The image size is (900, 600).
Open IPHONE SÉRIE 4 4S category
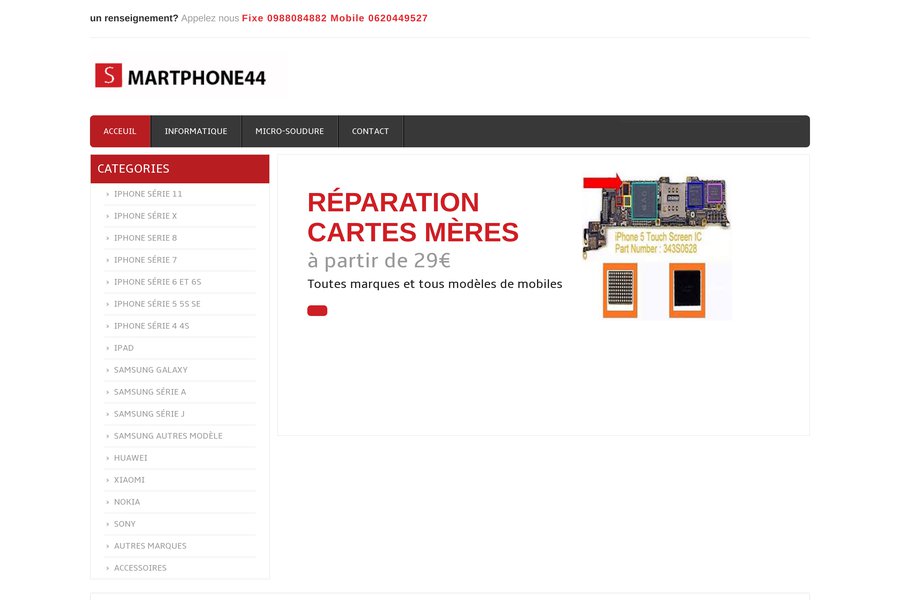[151, 326]
